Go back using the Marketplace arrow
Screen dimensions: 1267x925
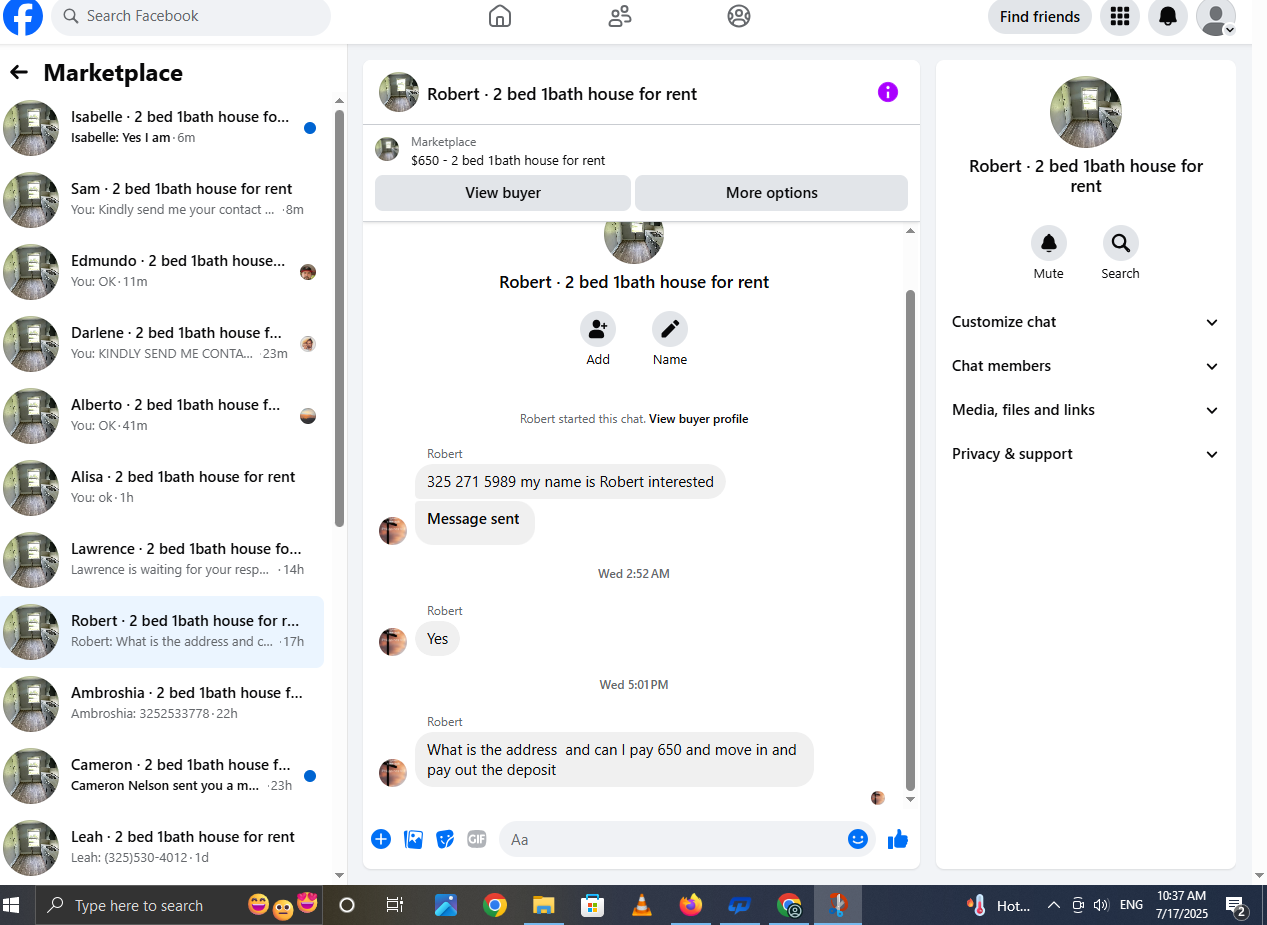(19, 72)
